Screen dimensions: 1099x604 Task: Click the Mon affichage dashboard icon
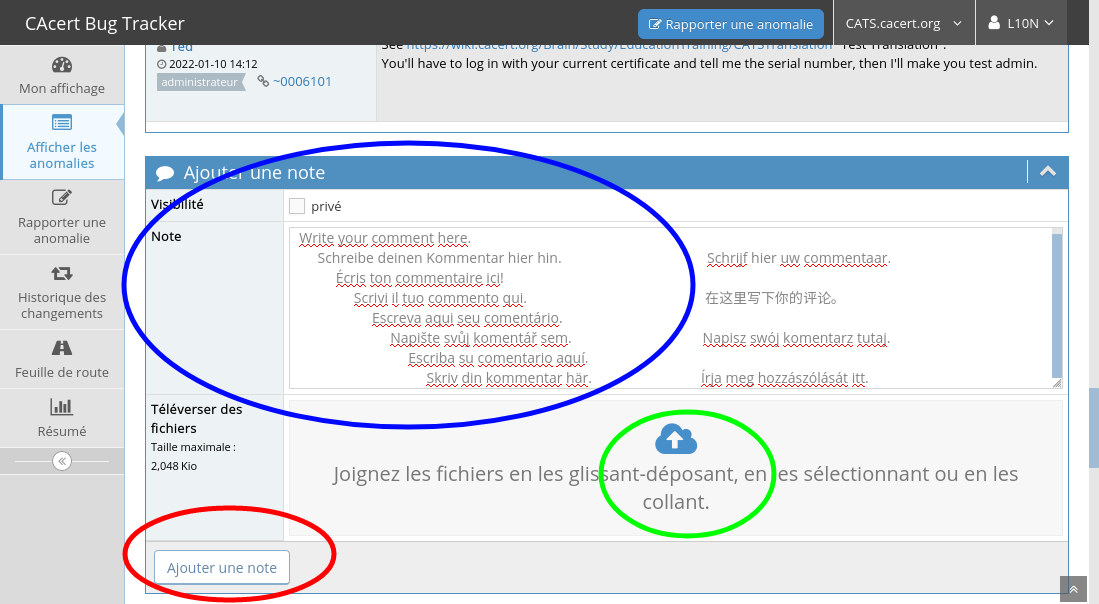pos(62,66)
